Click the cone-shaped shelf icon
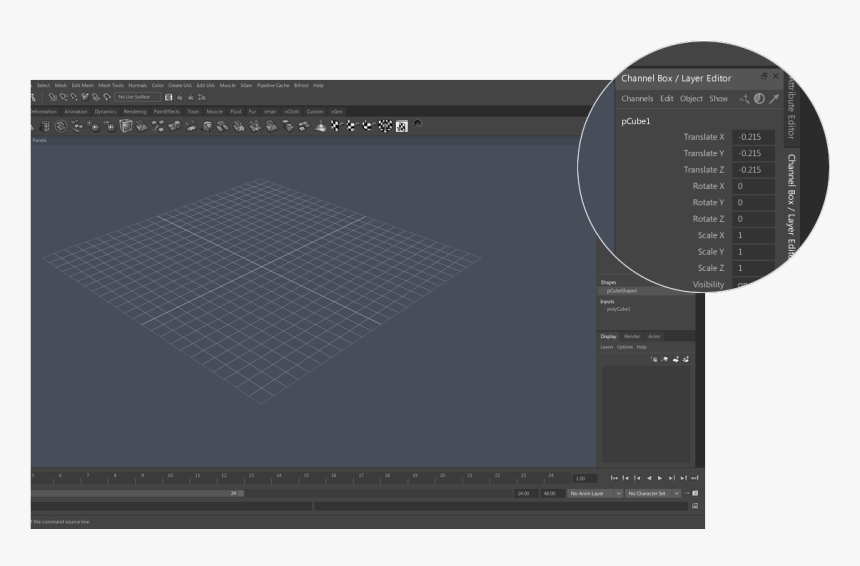Viewport: 860px width, 566px height. click(320, 127)
